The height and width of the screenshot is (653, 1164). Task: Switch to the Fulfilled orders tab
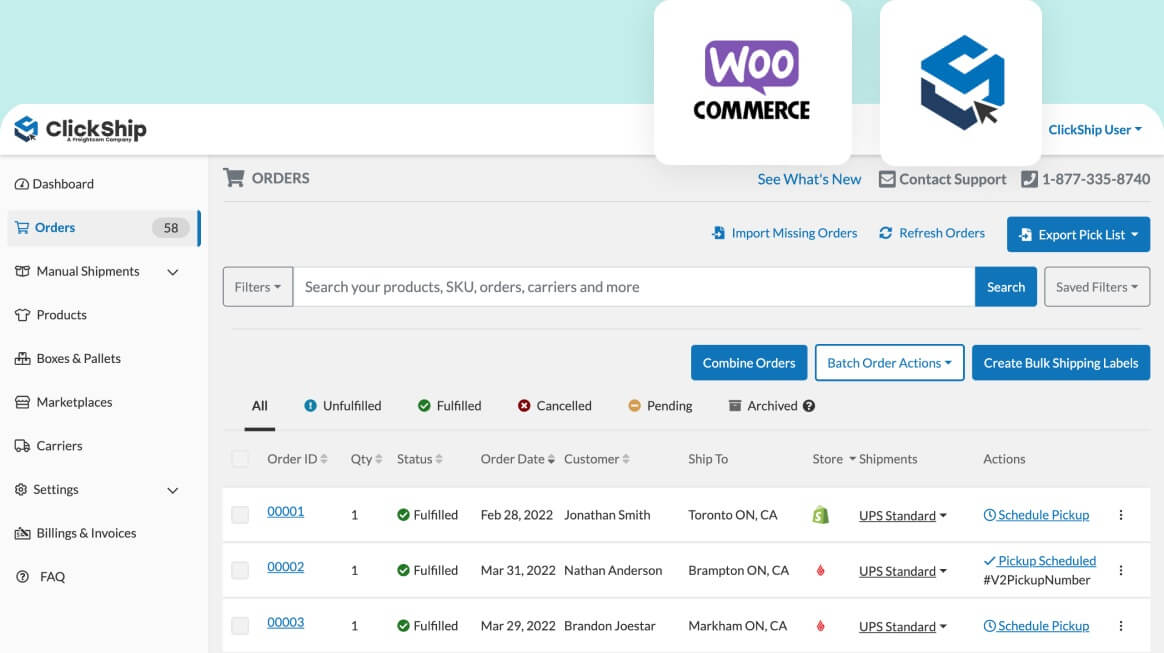coord(449,405)
